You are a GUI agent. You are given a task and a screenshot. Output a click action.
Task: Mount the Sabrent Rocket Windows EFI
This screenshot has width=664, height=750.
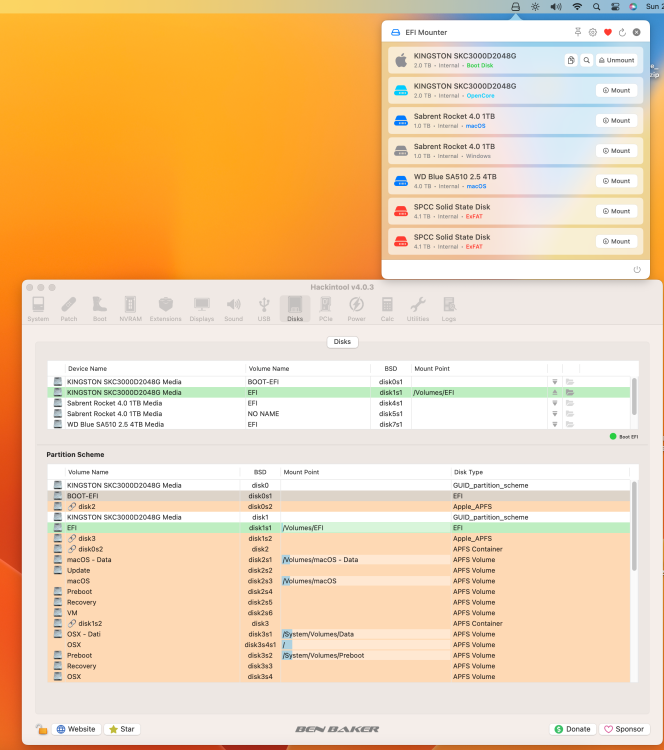[x=617, y=151]
